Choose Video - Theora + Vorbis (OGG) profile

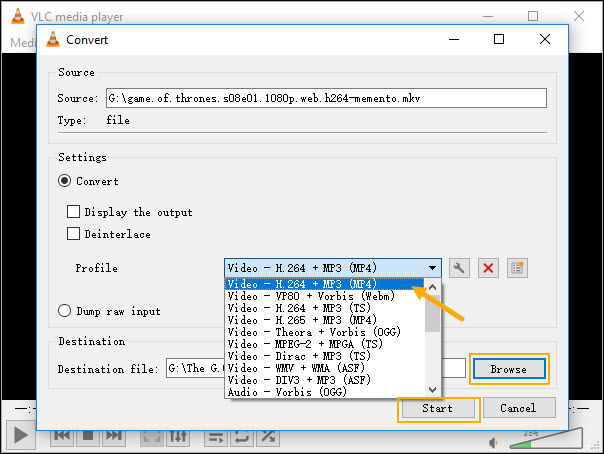pos(324,332)
